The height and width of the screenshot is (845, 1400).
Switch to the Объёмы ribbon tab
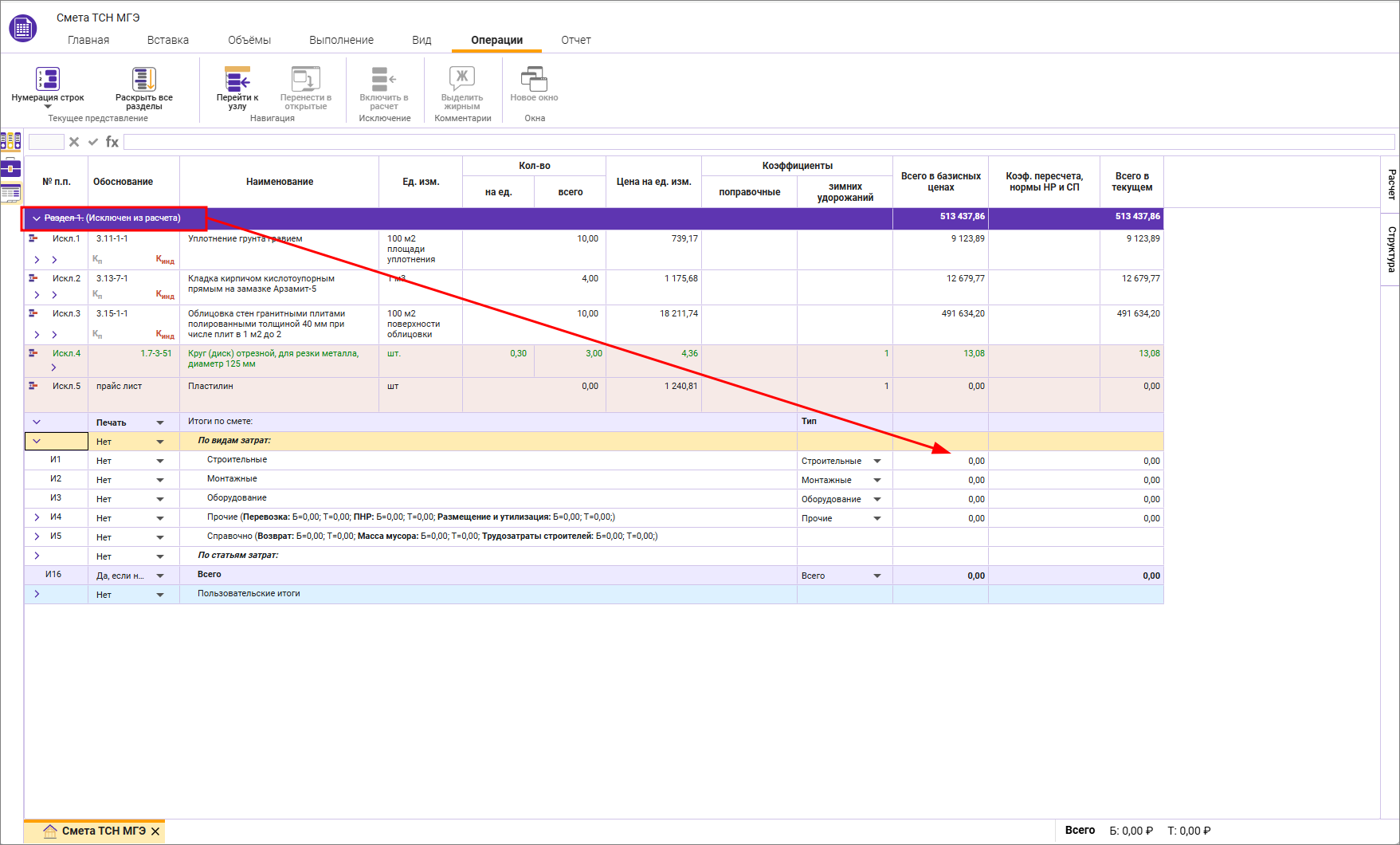click(249, 40)
